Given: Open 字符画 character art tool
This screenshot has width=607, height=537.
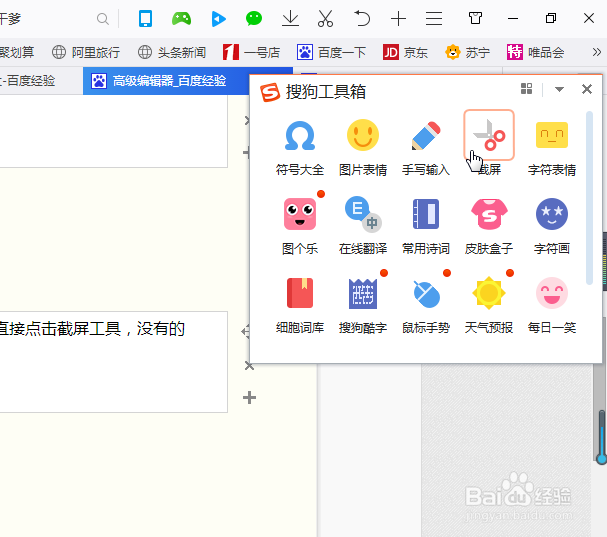Looking at the screenshot, I should (x=552, y=226).
